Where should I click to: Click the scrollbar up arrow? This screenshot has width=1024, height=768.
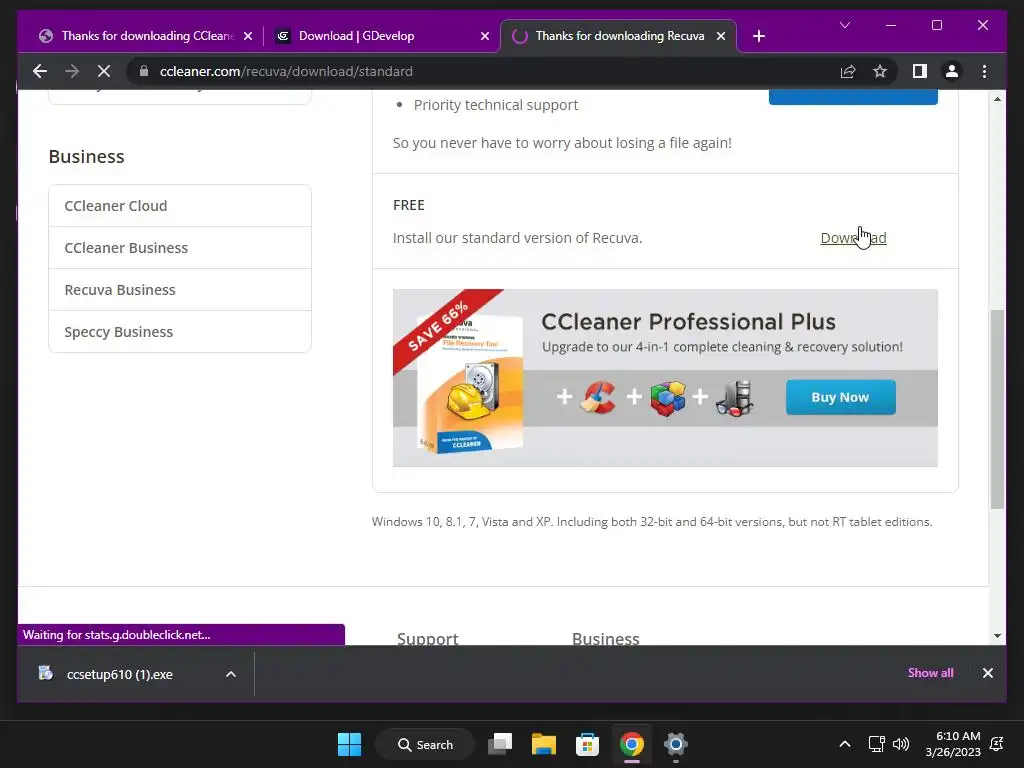(997, 99)
